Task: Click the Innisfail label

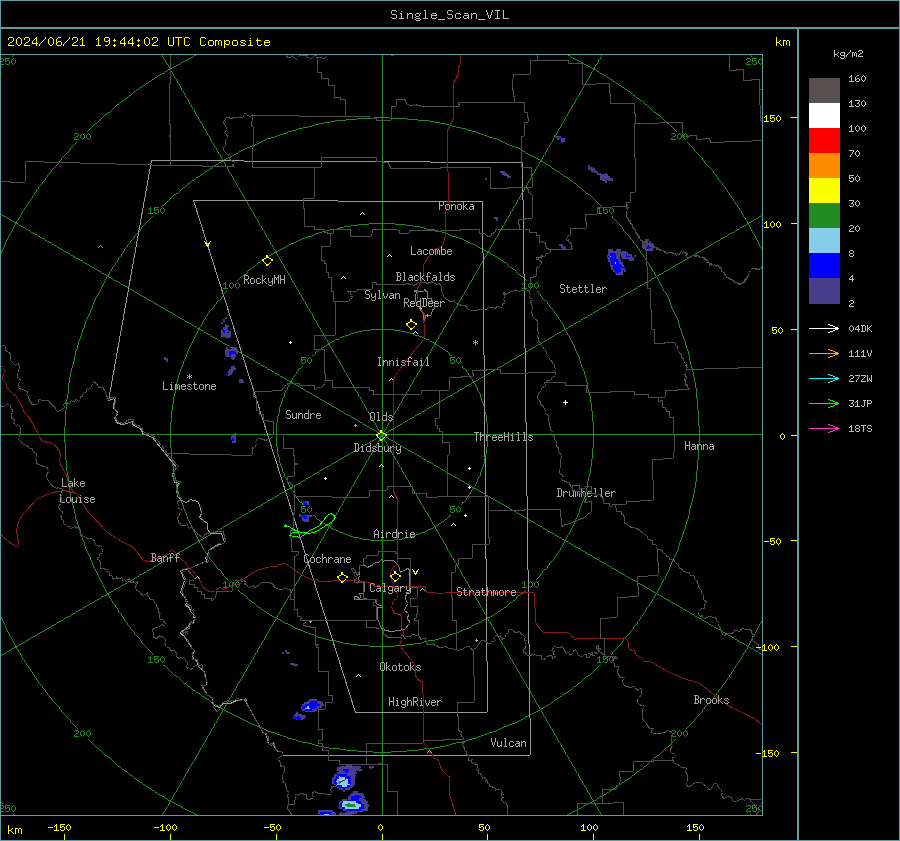Action: [x=403, y=362]
